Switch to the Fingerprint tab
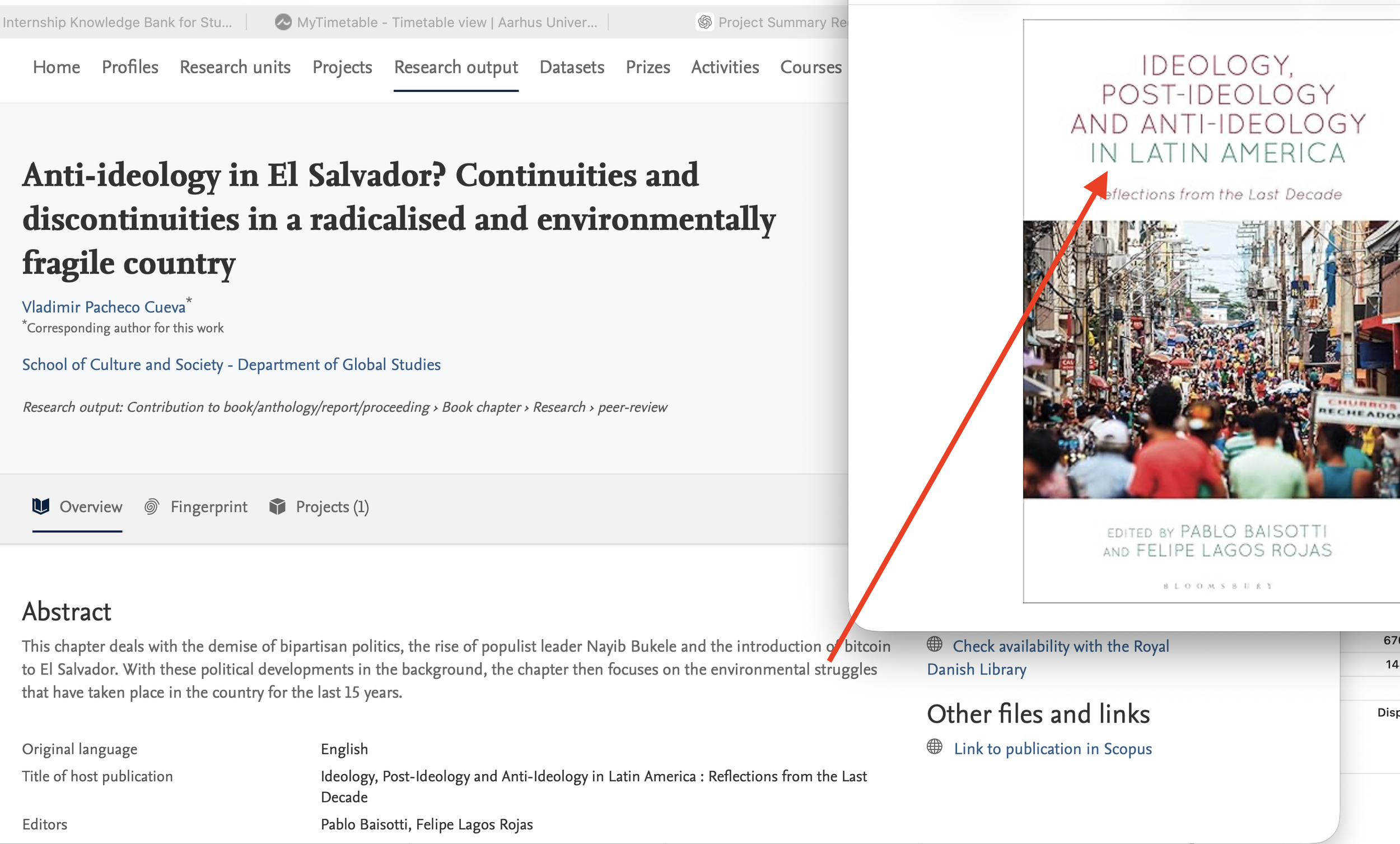 click(208, 507)
